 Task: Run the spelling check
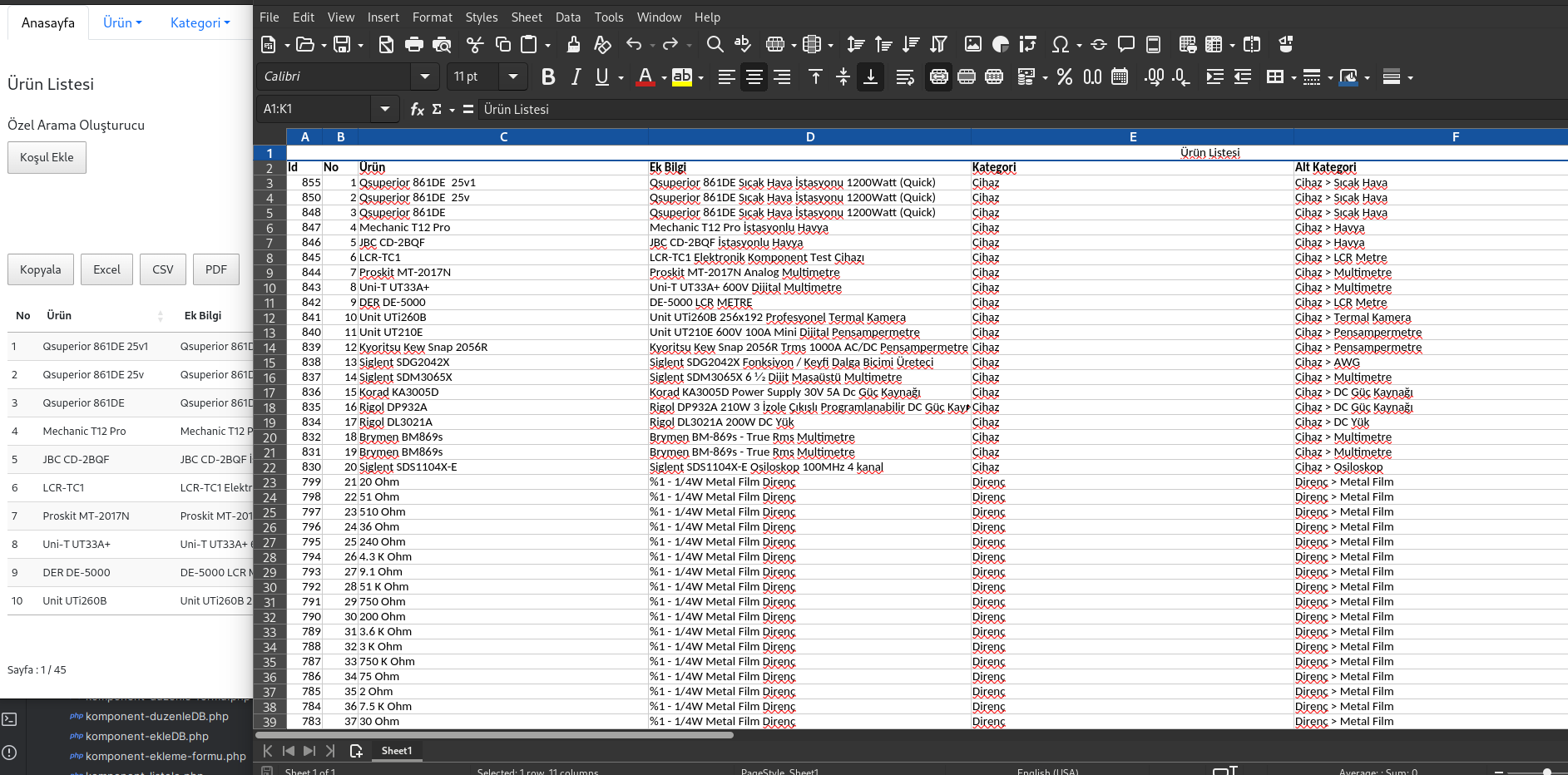click(x=743, y=45)
